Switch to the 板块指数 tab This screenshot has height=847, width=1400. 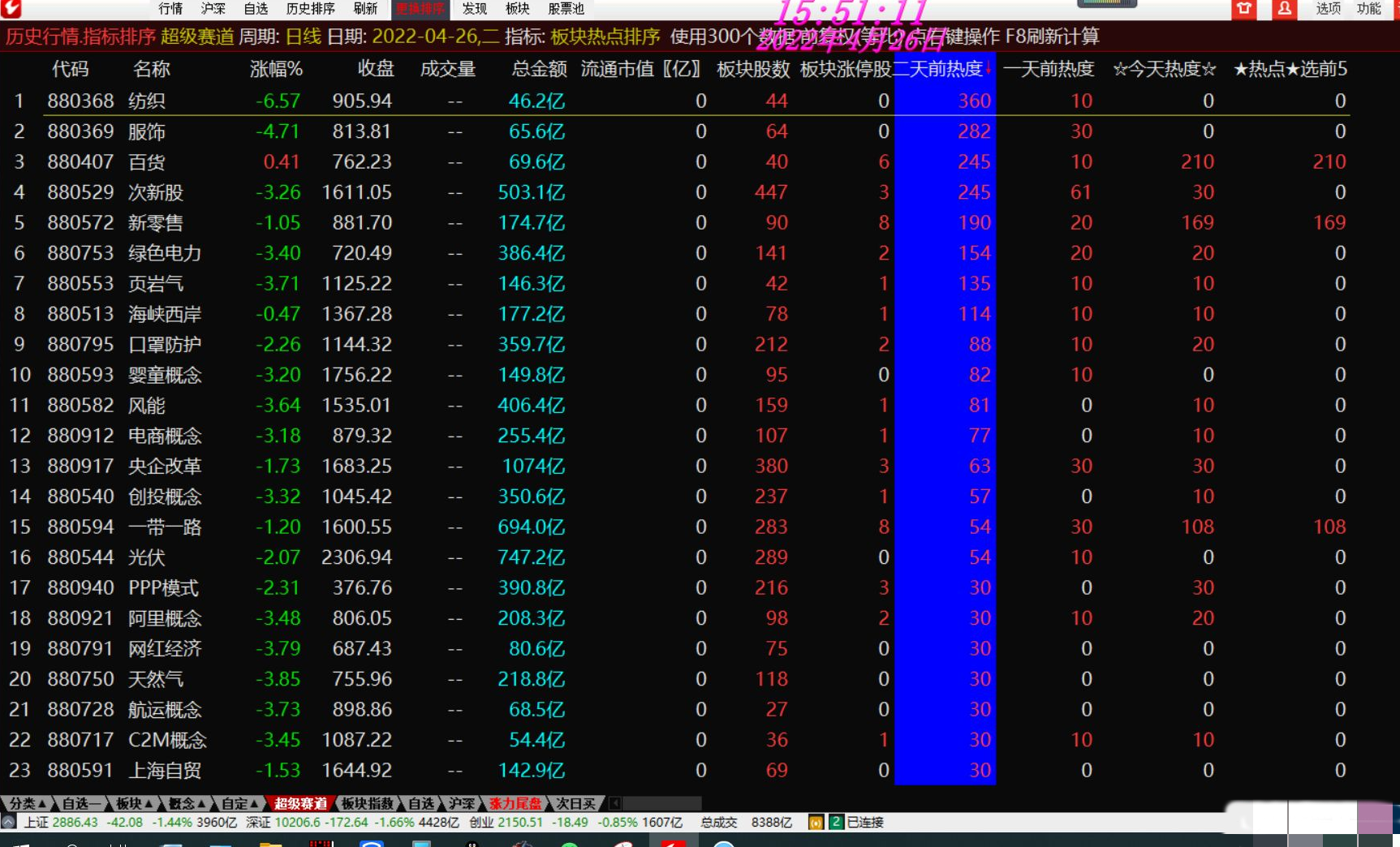[x=367, y=803]
